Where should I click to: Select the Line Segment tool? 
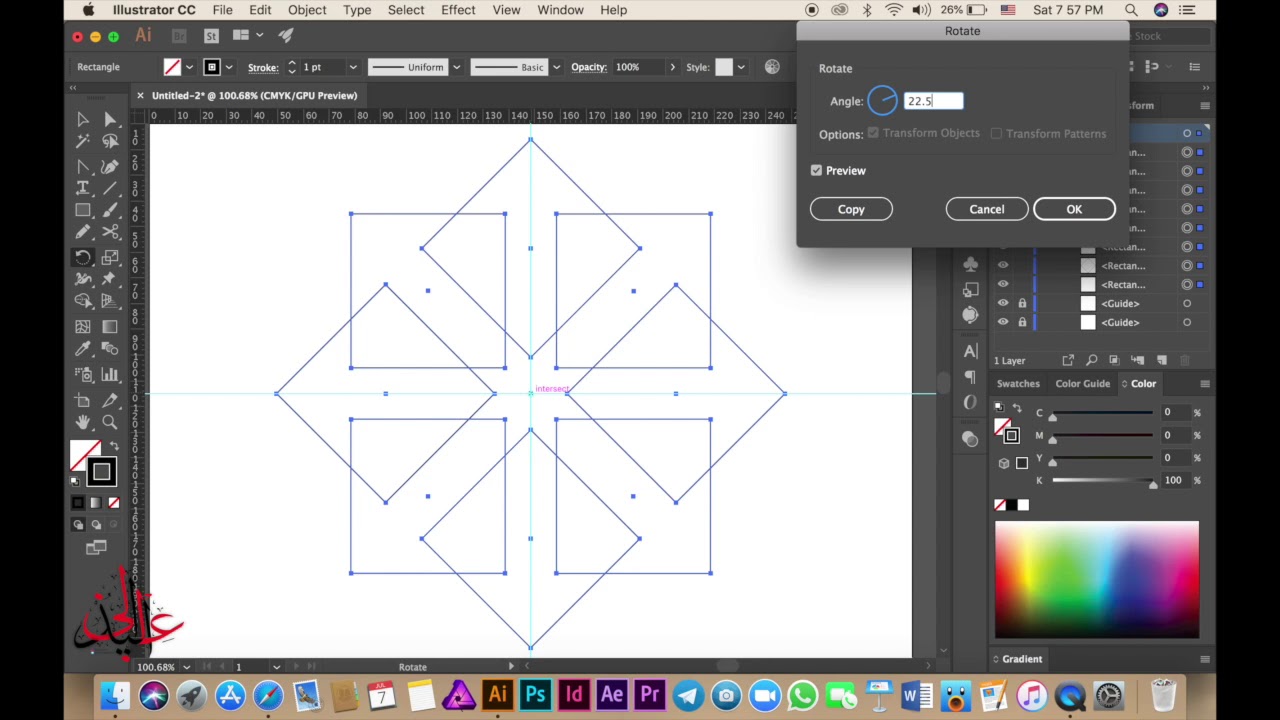point(110,188)
